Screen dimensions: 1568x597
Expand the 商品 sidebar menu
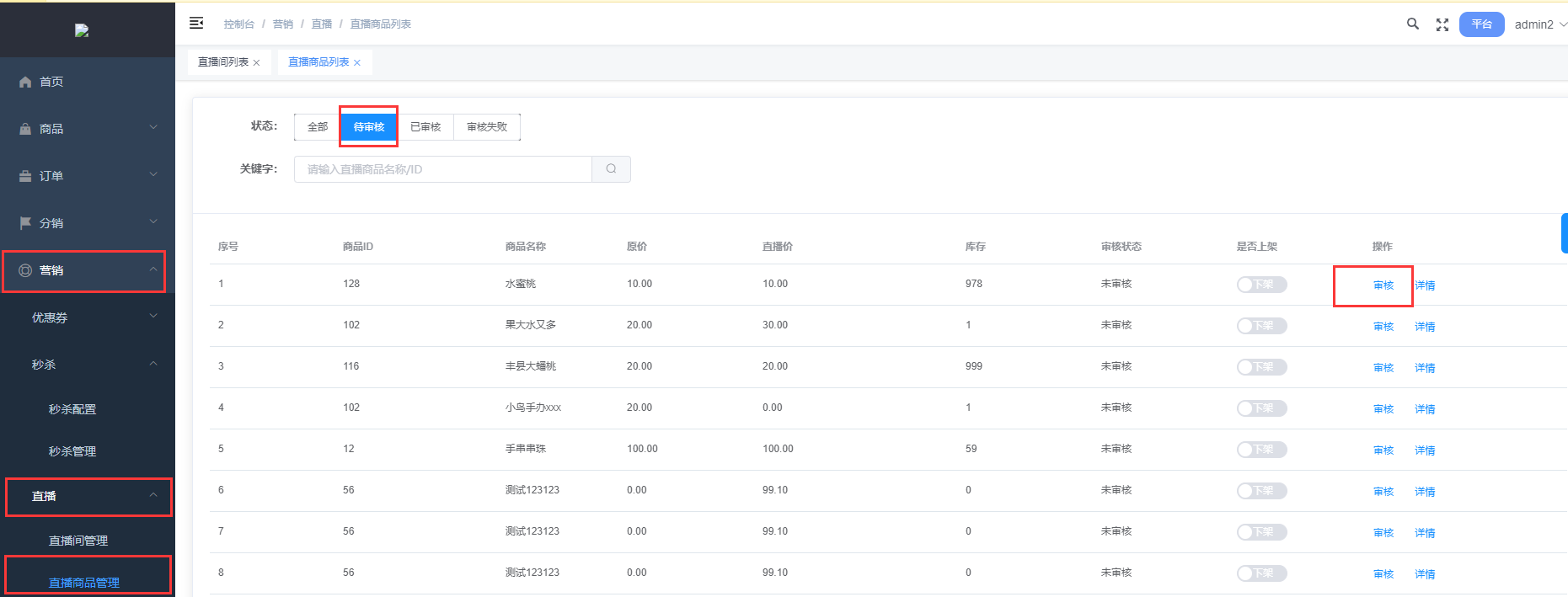[87, 129]
